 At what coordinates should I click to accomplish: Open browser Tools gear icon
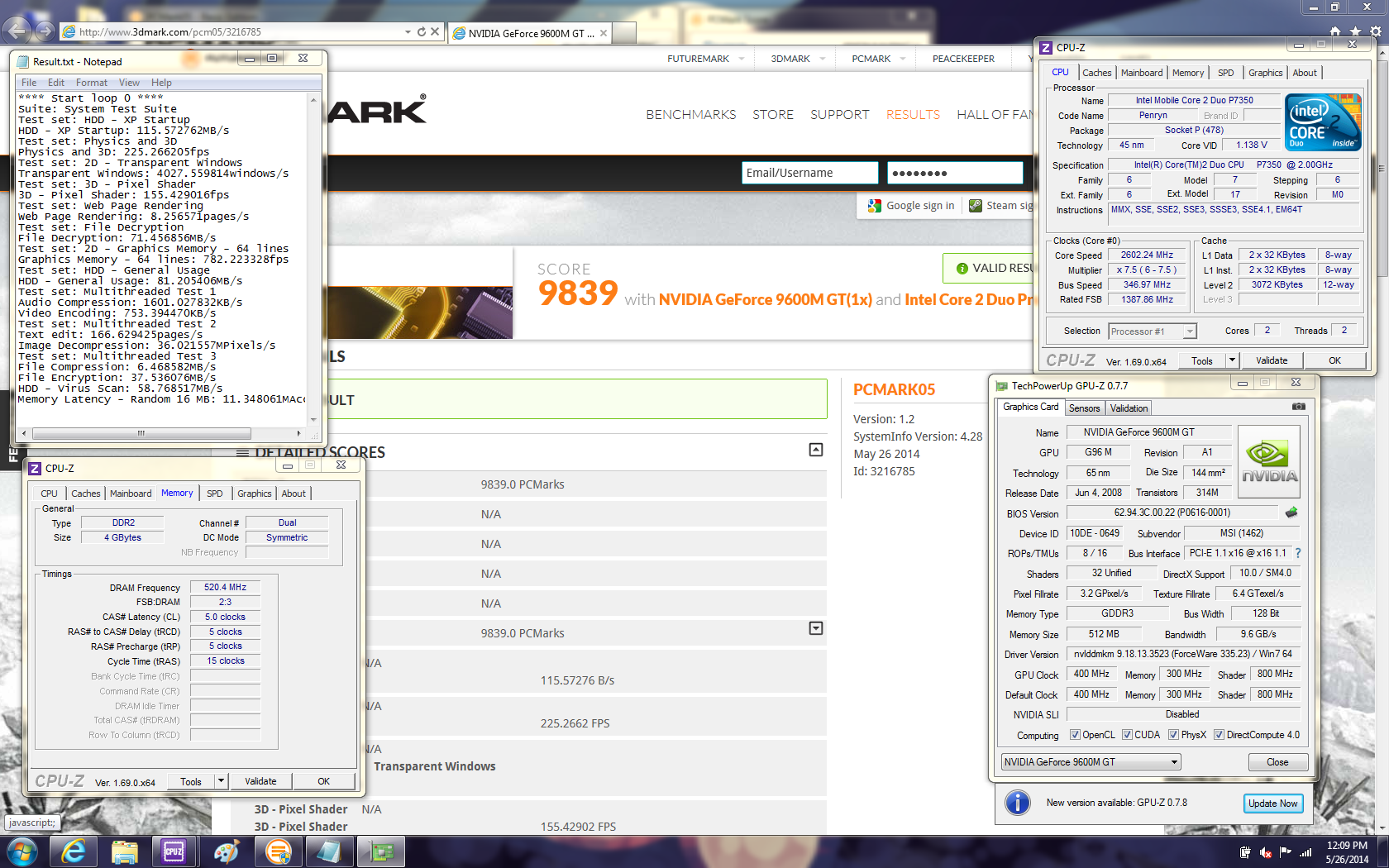coord(1376,31)
